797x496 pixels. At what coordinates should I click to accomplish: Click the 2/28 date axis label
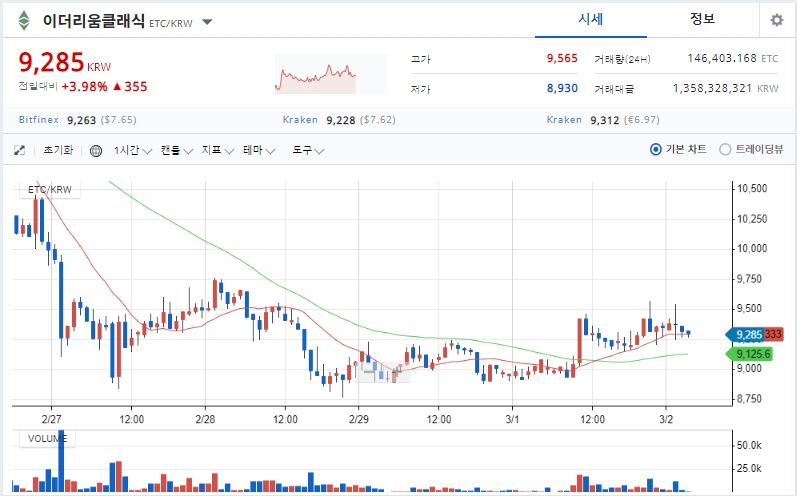point(205,419)
